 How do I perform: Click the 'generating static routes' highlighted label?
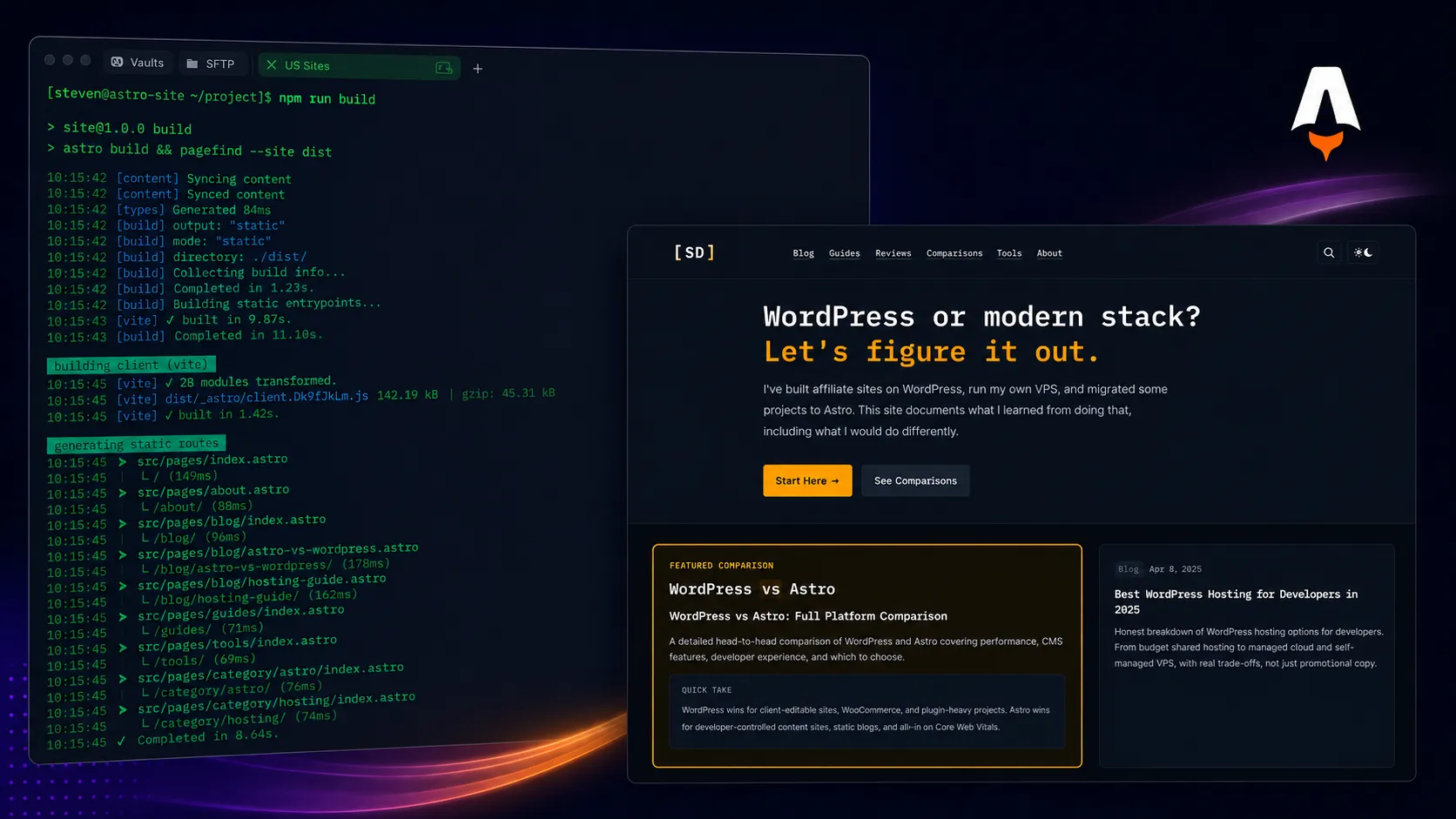click(136, 444)
